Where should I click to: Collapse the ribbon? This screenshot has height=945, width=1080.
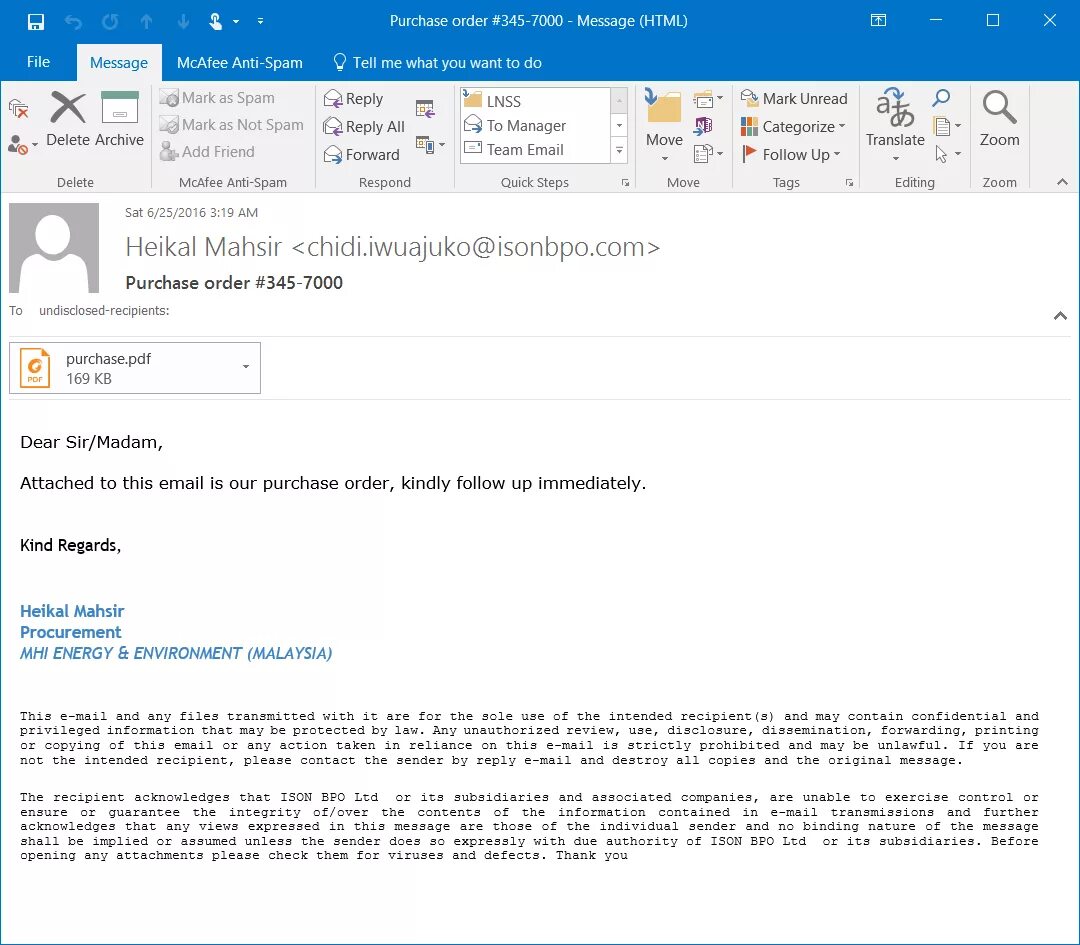point(1062,182)
